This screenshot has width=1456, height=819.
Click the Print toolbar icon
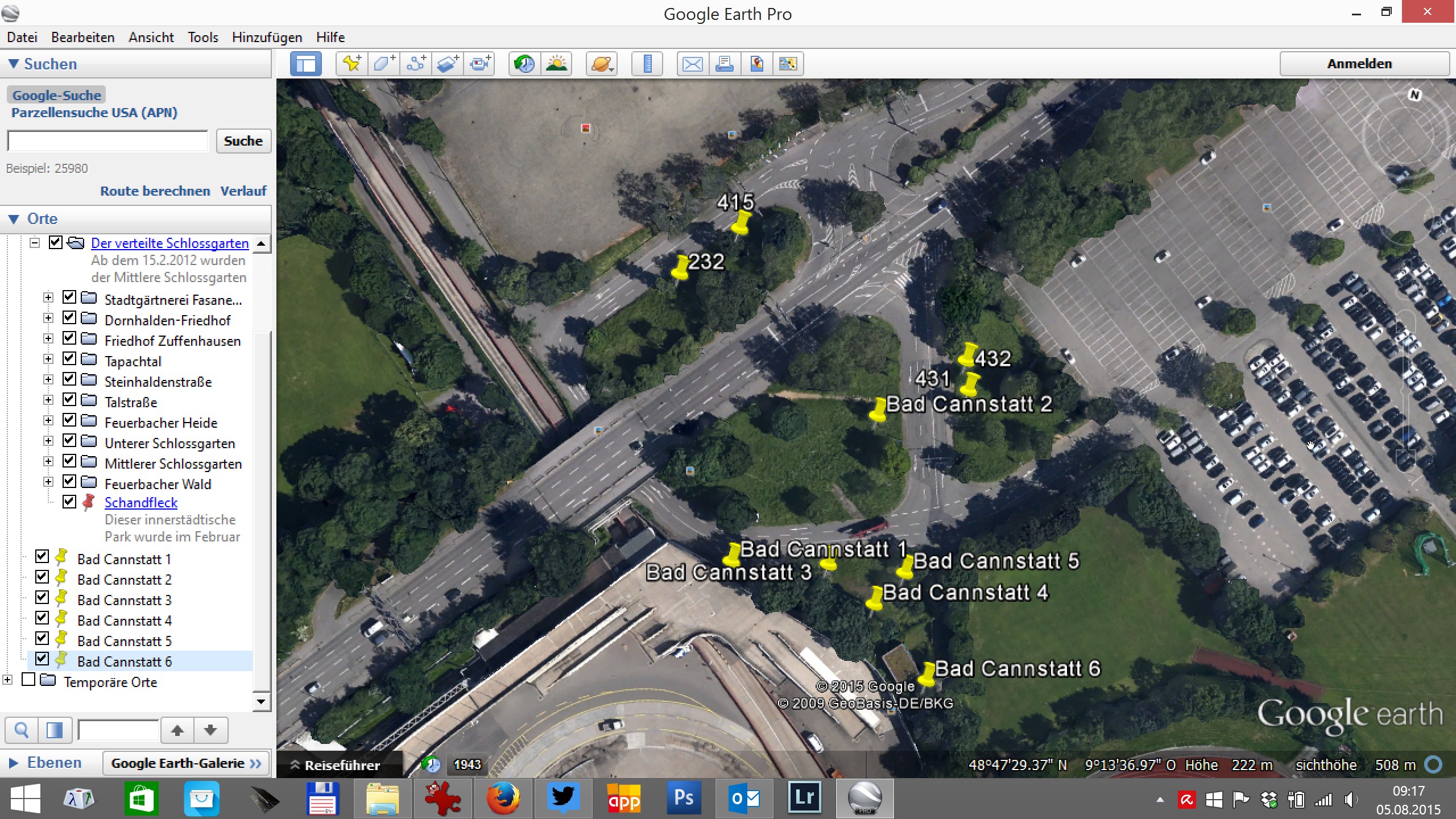point(724,64)
